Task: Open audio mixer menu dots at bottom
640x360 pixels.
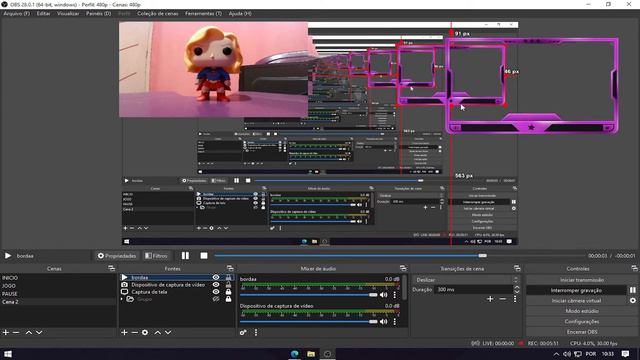Action: pos(256,333)
